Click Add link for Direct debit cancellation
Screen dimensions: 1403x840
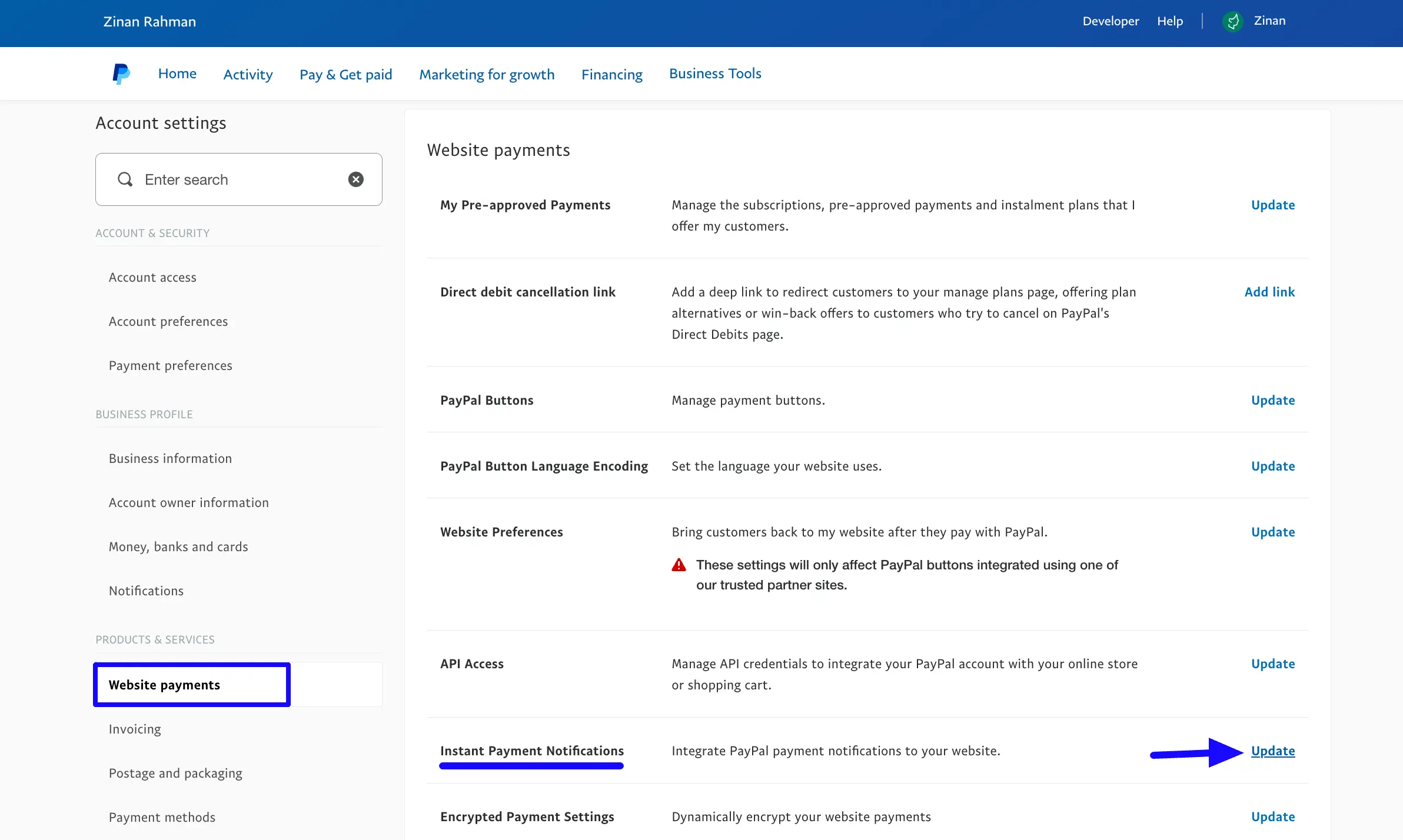click(1269, 292)
